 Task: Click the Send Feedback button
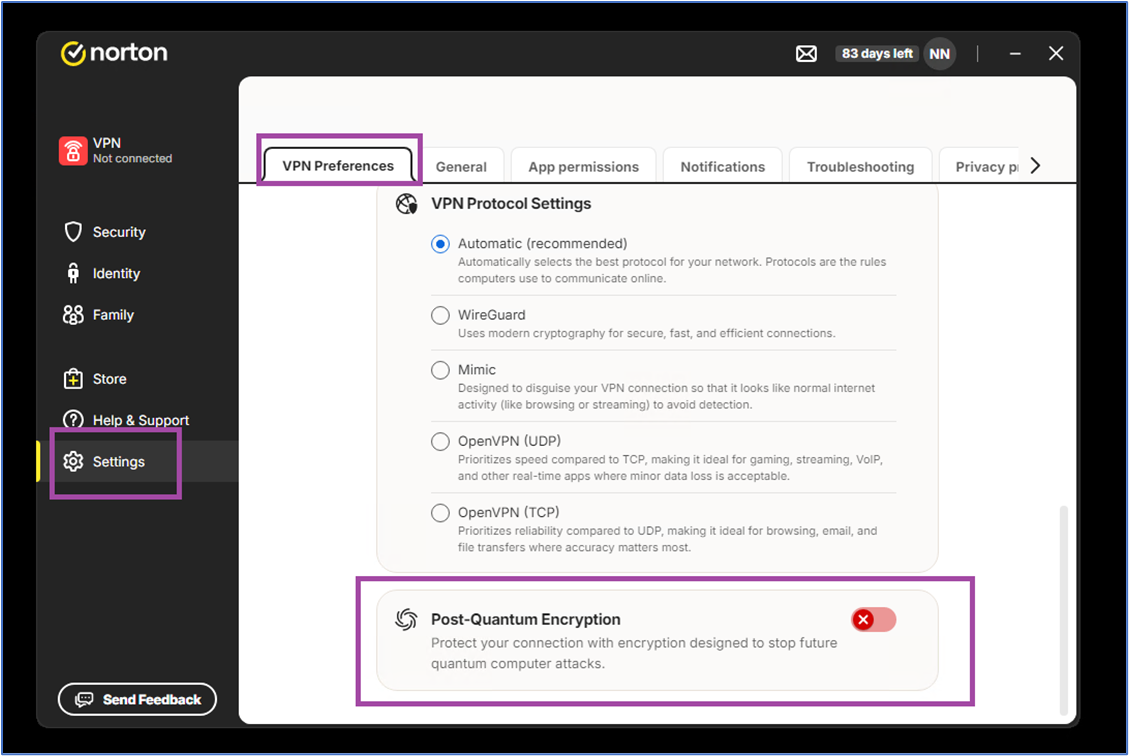[138, 699]
